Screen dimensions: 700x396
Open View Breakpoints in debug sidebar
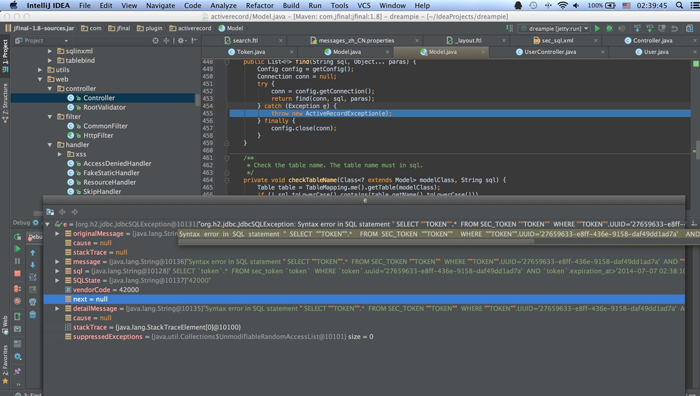pyautogui.click(x=17, y=289)
